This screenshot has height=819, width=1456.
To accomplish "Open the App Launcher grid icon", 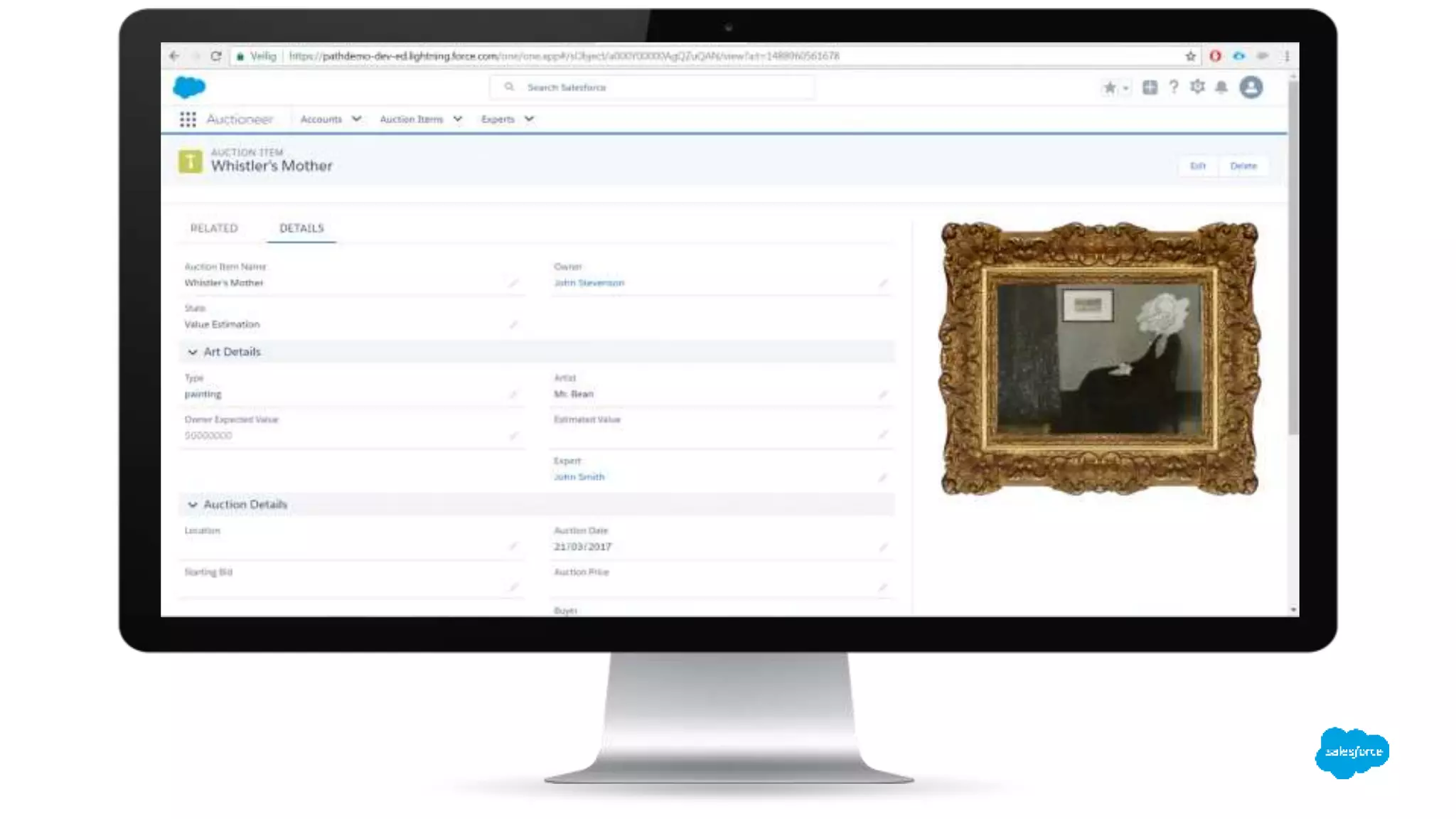I will click(x=188, y=119).
